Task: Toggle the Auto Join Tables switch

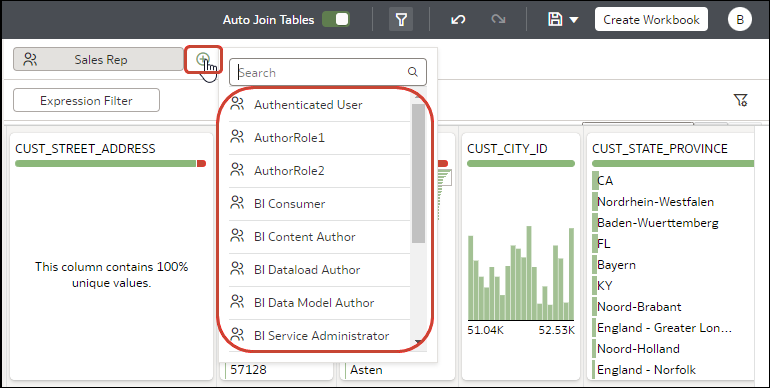Action: [x=336, y=20]
